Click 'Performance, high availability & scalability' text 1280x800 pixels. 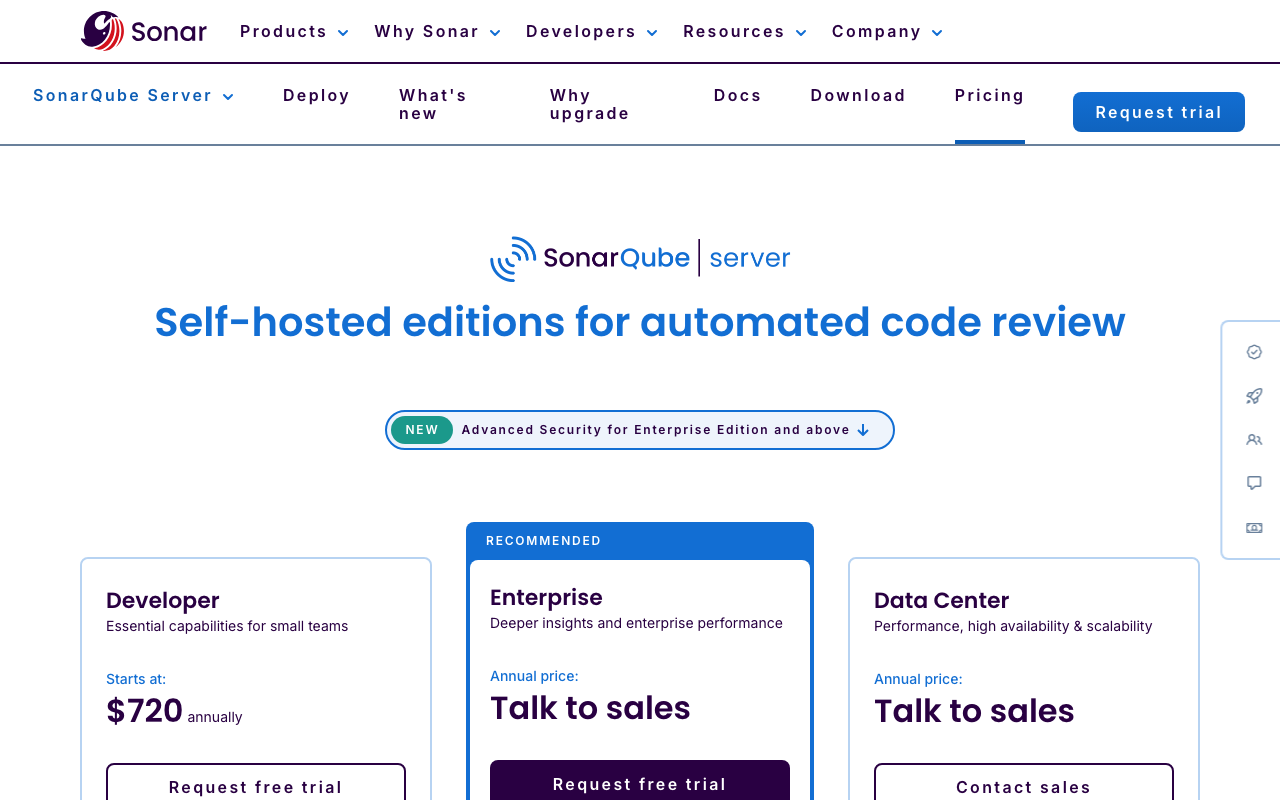tap(1013, 626)
